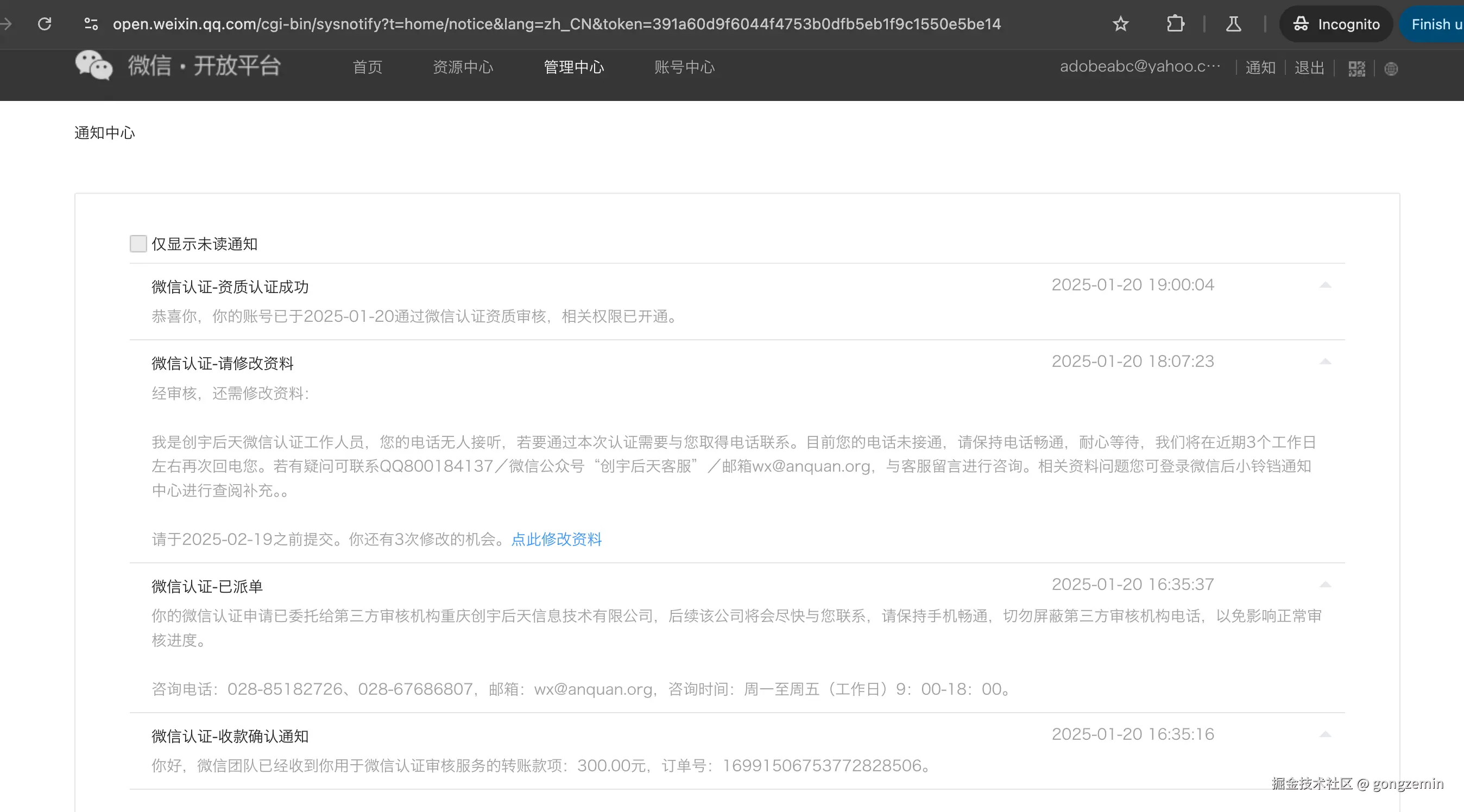Collapse the 收款确认通知 notification arrow
This screenshot has width=1464, height=812.
pyautogui.click(x=1325, y=735)
